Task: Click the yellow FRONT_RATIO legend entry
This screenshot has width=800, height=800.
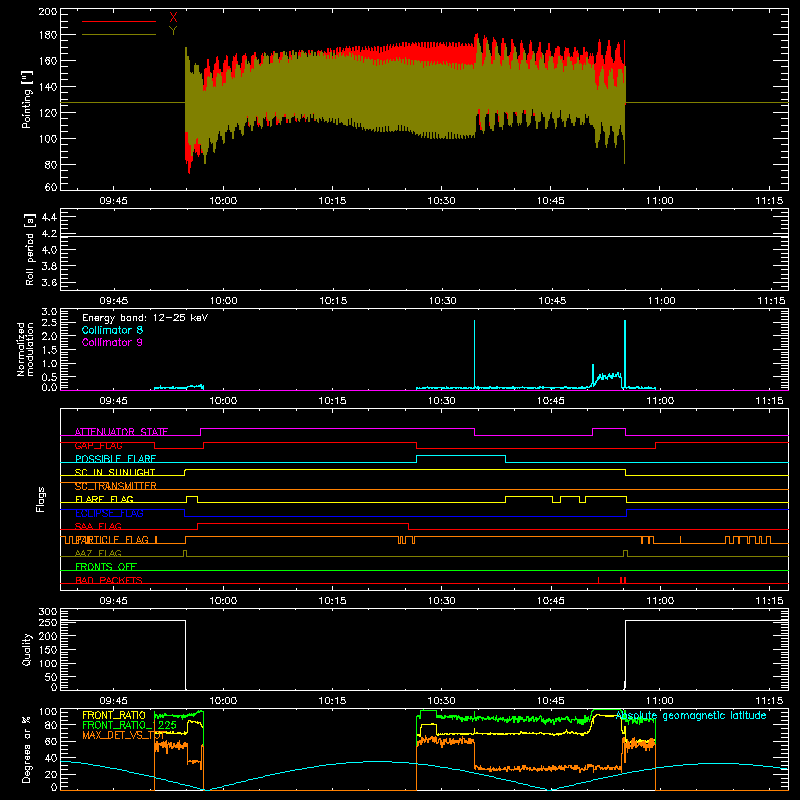Action: coord(114,715)
